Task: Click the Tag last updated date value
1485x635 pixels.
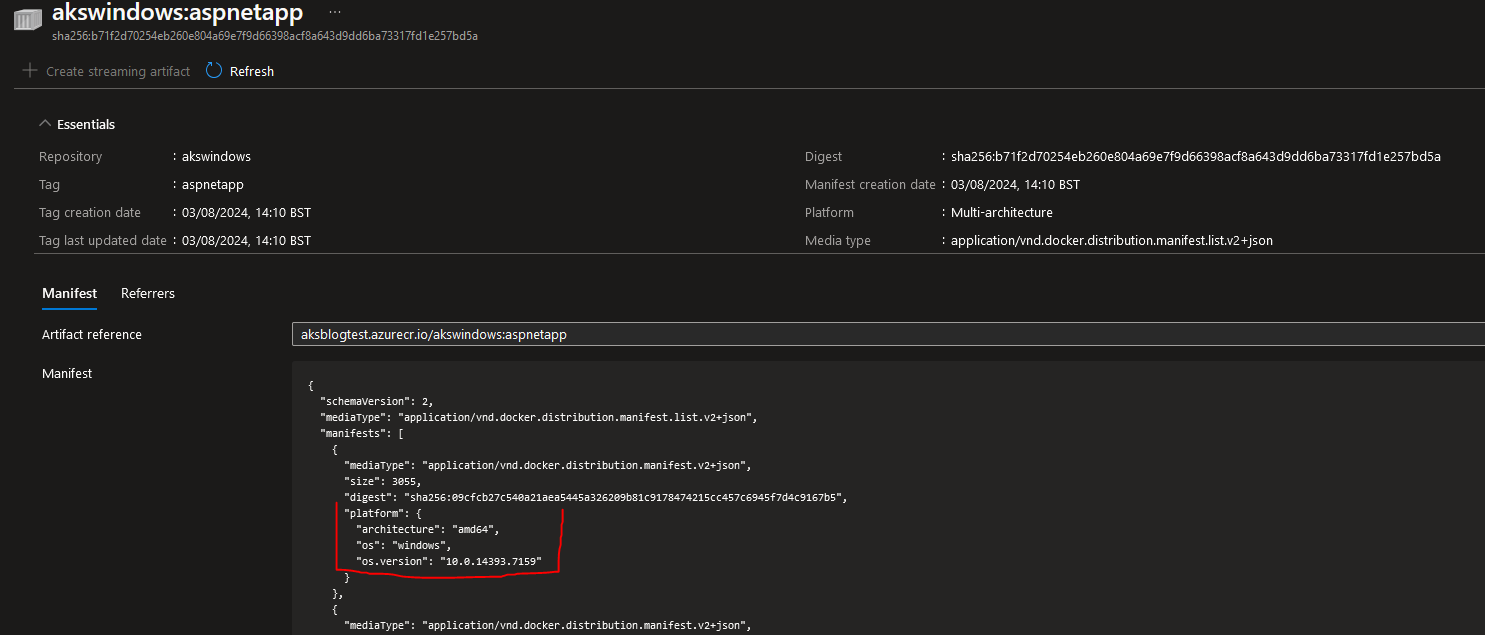Action: coord(246,240)
